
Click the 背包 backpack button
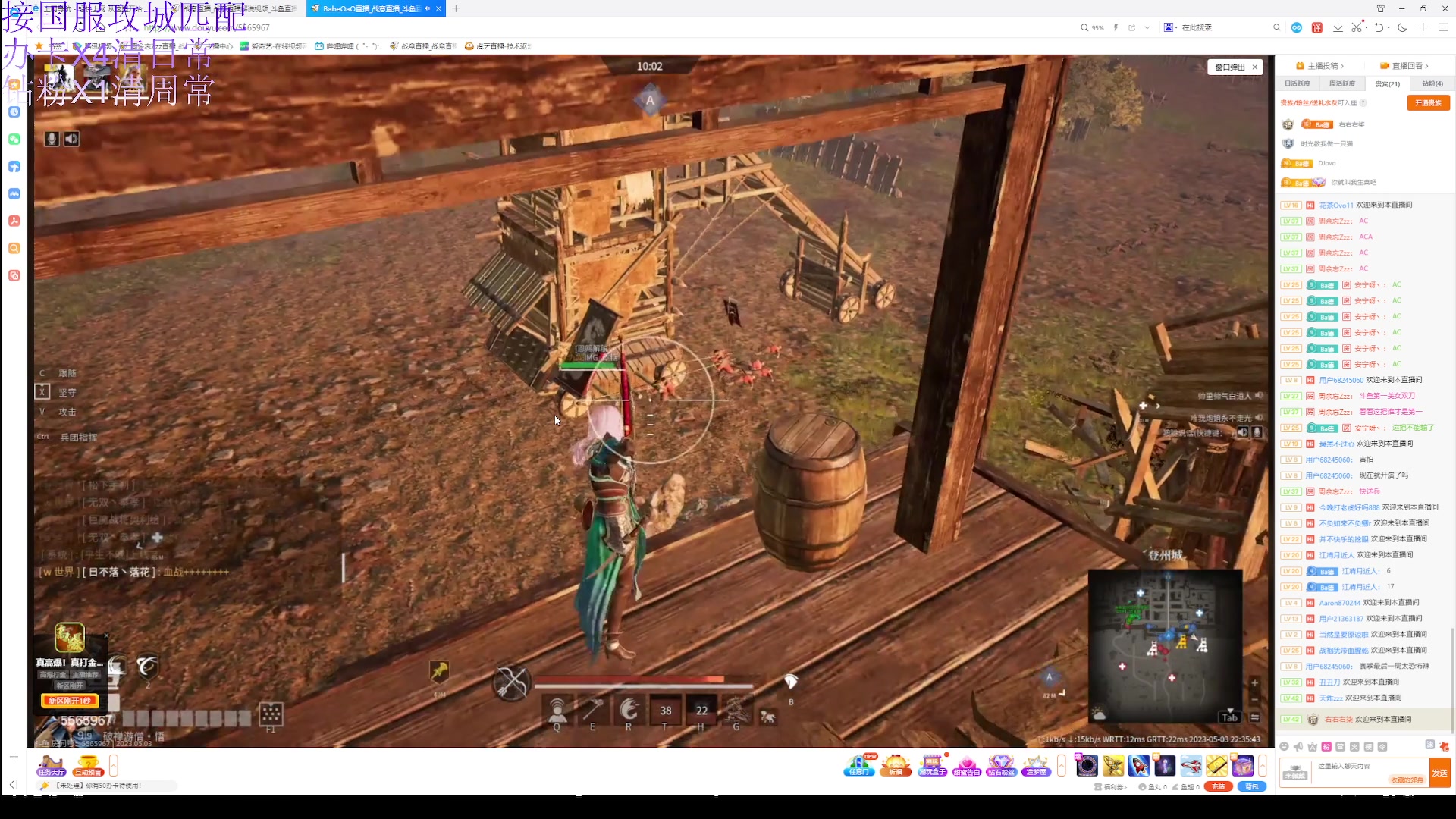[1252, 786]
